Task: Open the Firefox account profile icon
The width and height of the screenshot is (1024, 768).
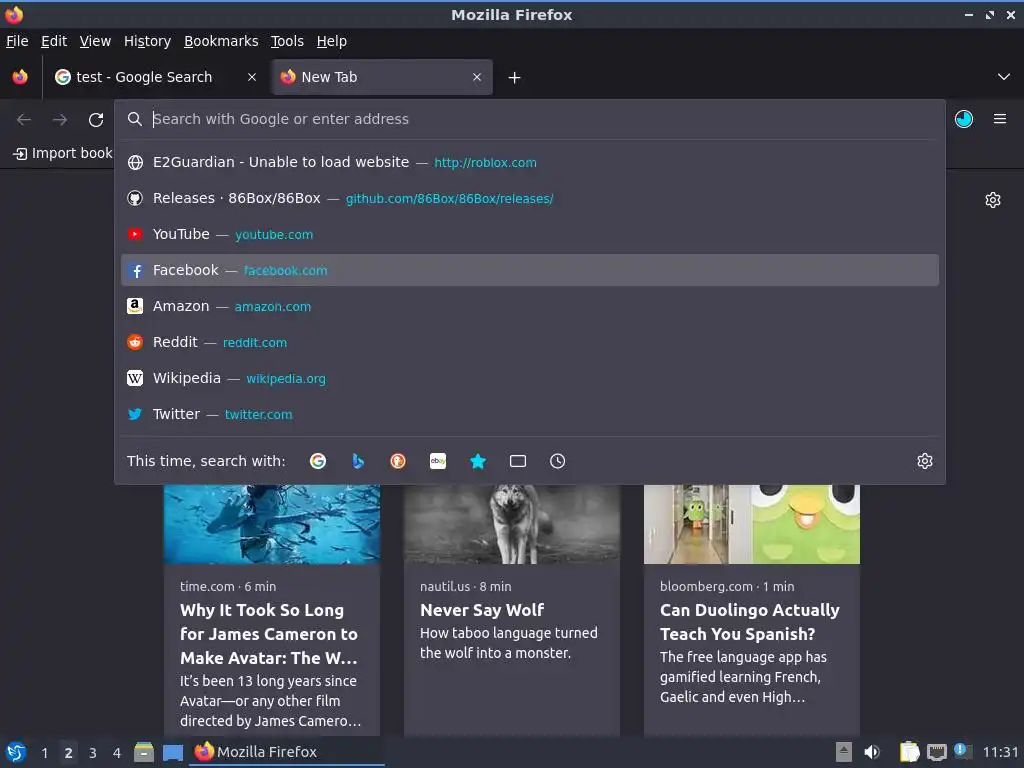Action: pos(964,119)
